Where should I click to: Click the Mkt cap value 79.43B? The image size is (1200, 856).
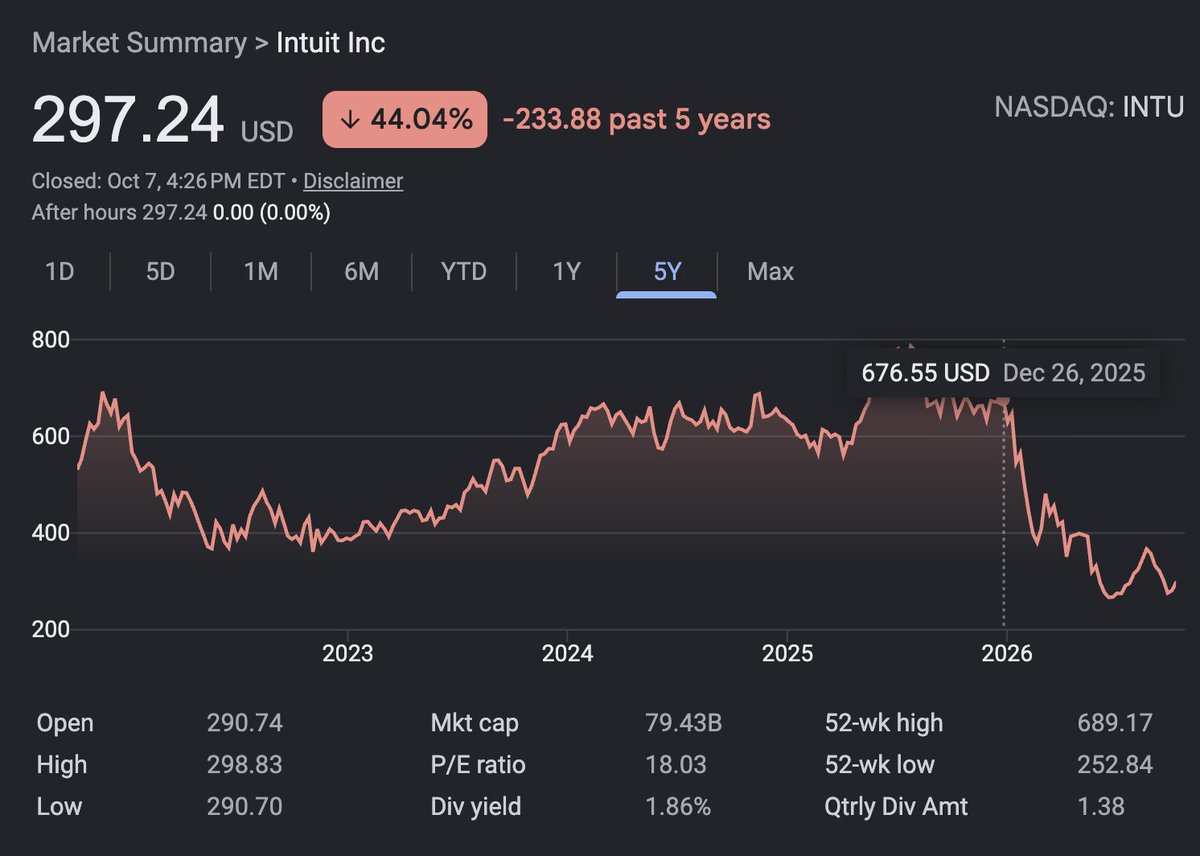(683, 722)
